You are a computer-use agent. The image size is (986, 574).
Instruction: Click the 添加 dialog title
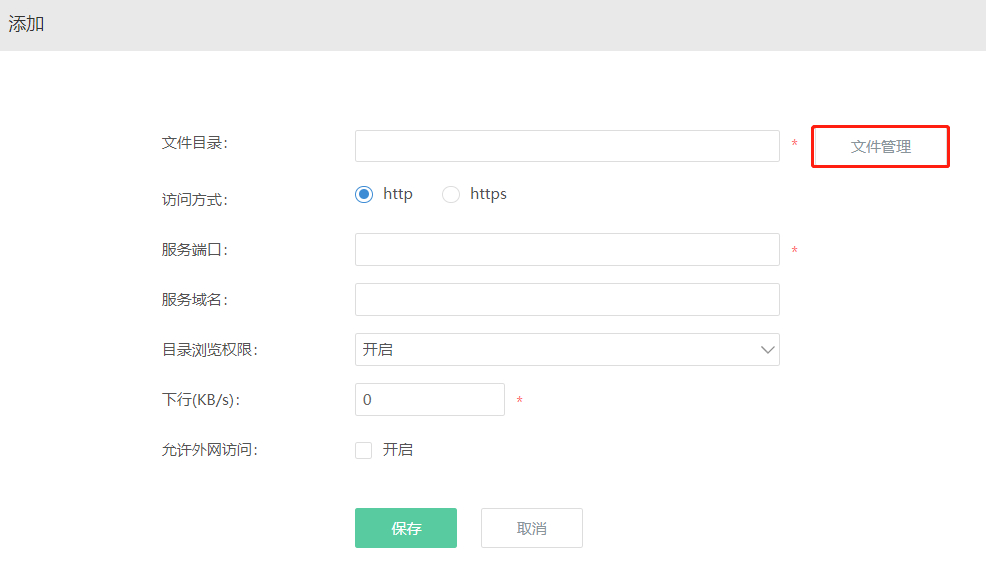[26, 24]
